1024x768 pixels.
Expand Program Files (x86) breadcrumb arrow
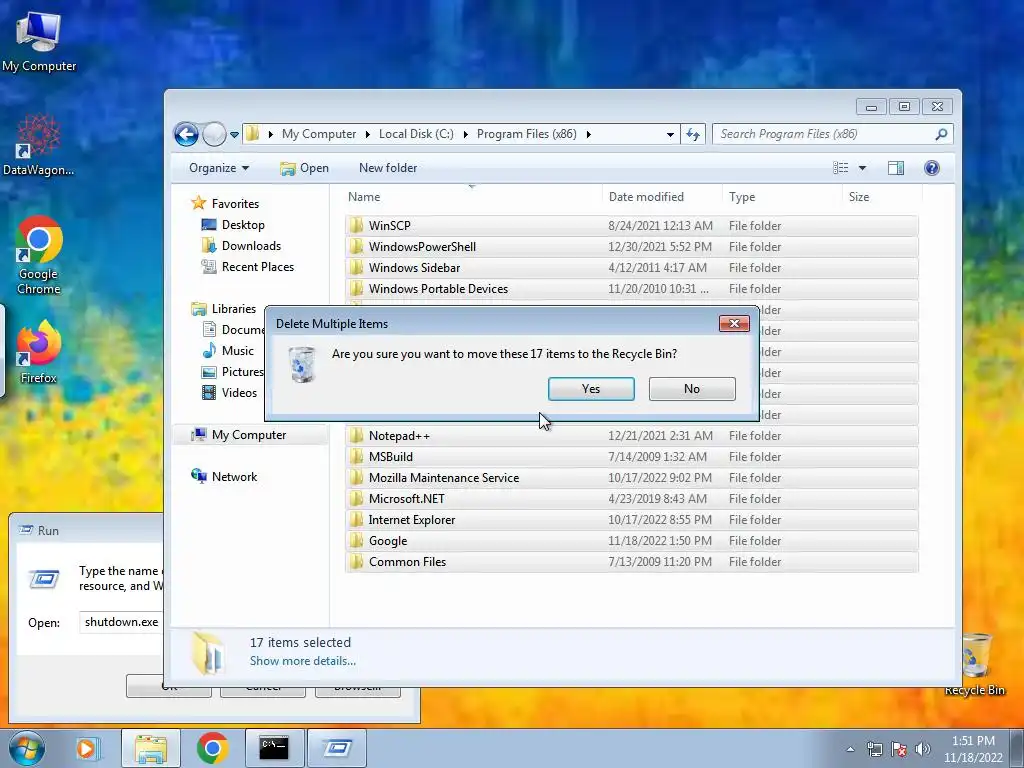[x=588, y=134]
